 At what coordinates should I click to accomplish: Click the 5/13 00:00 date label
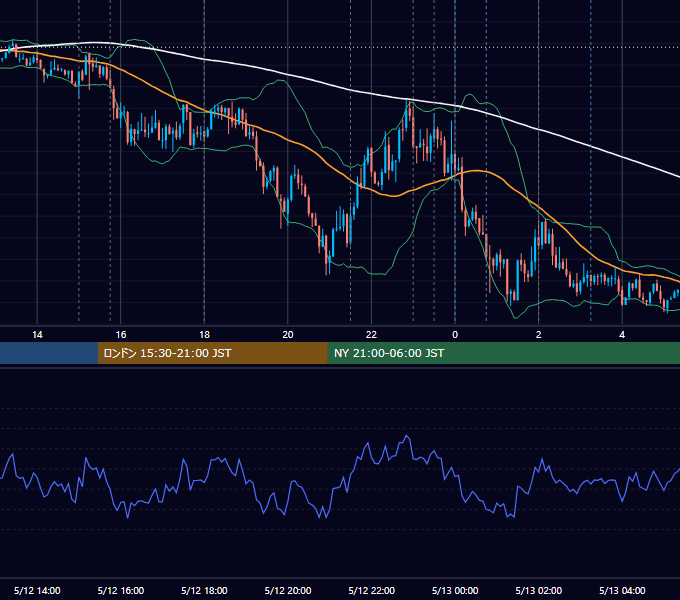click(x=455, y=590)
